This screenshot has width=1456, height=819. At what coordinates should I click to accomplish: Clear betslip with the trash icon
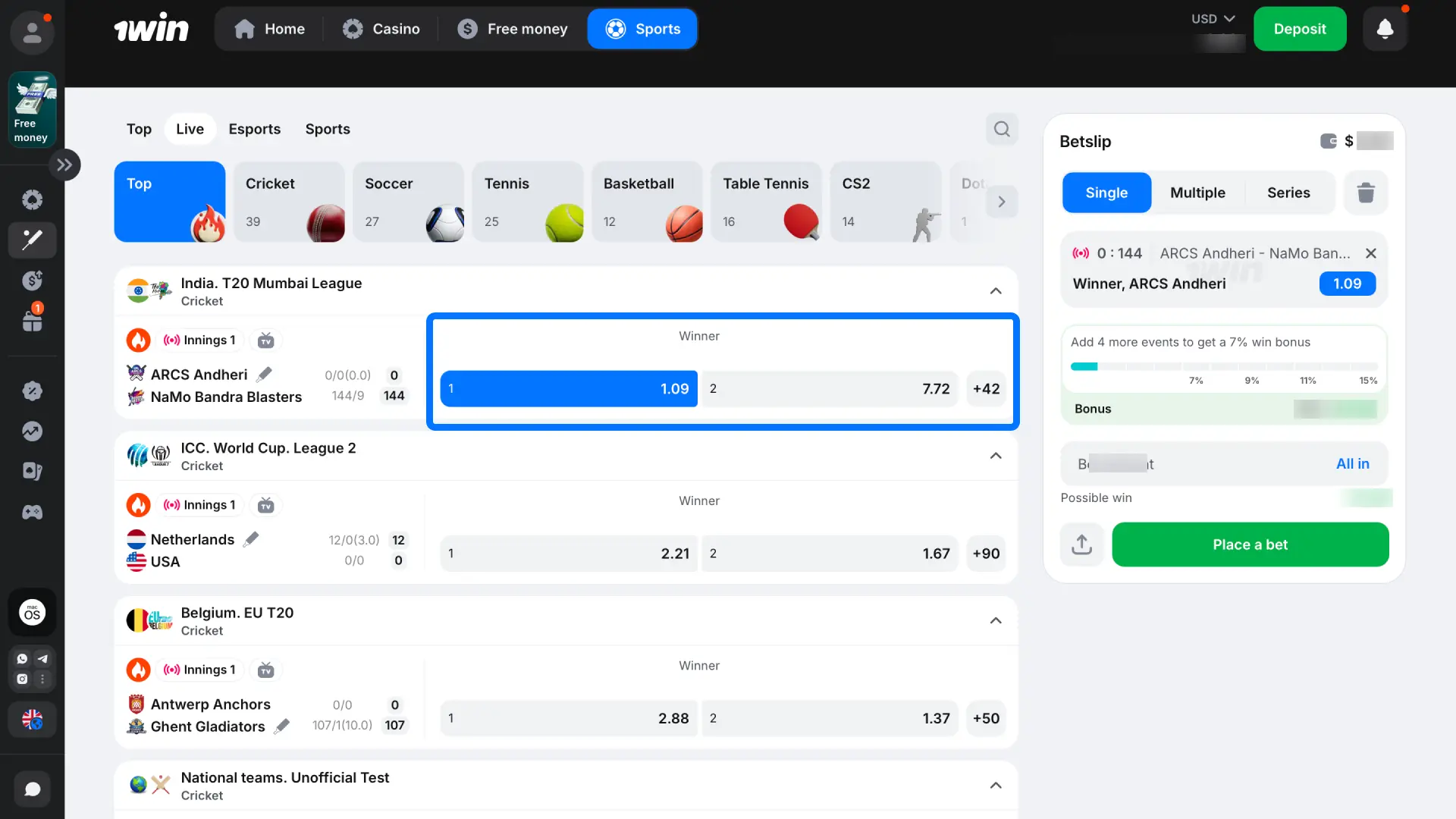(1366, 193)
